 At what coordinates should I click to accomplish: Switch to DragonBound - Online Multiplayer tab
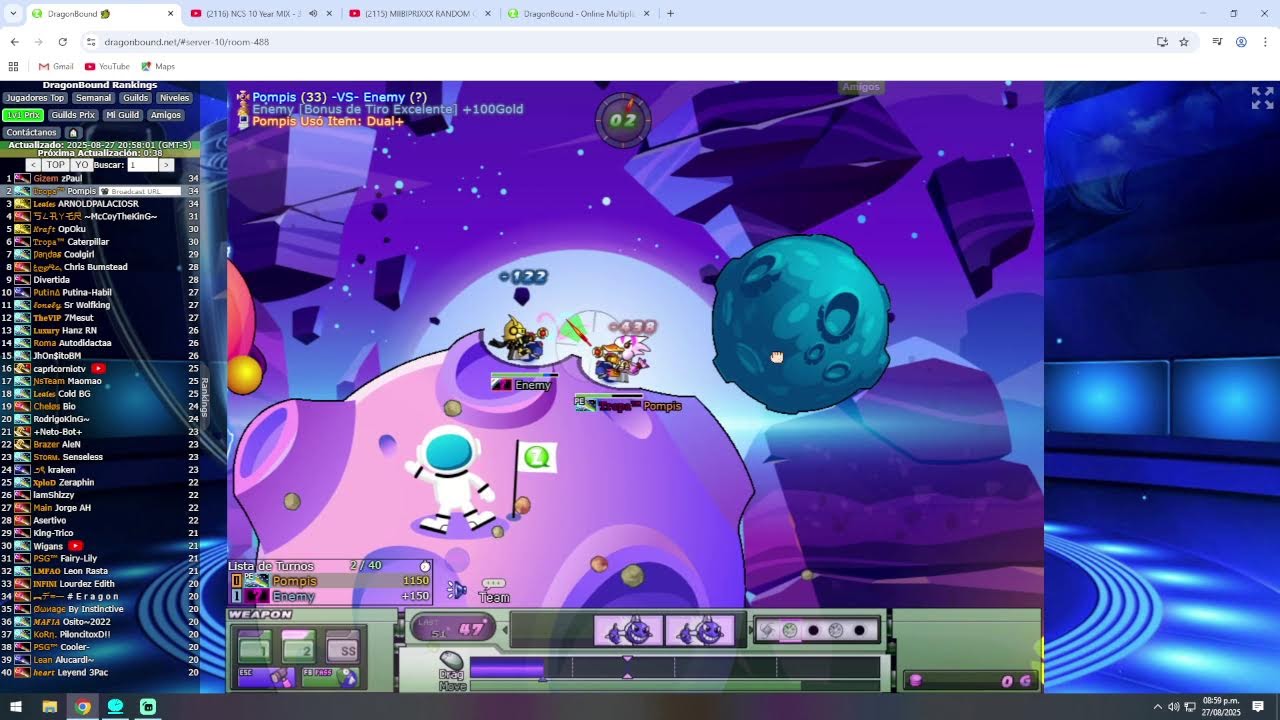point(578,14)
